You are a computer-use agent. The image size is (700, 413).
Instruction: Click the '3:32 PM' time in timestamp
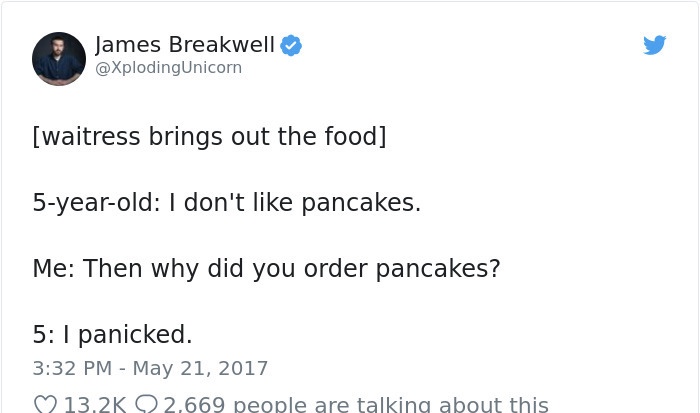pos(72,368)
